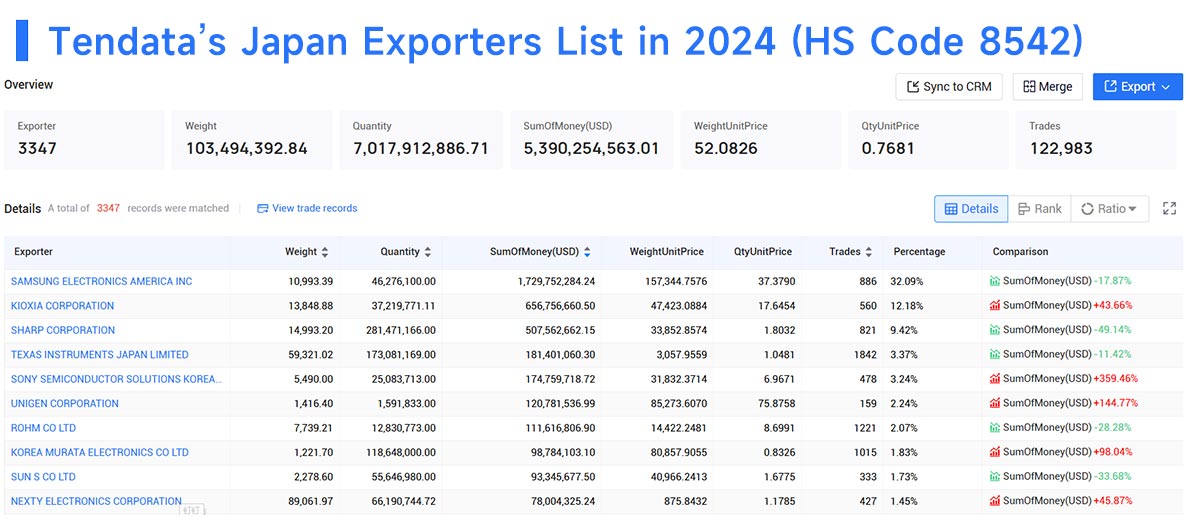Sort table by Trades column arrows

(x=868, y=252)
